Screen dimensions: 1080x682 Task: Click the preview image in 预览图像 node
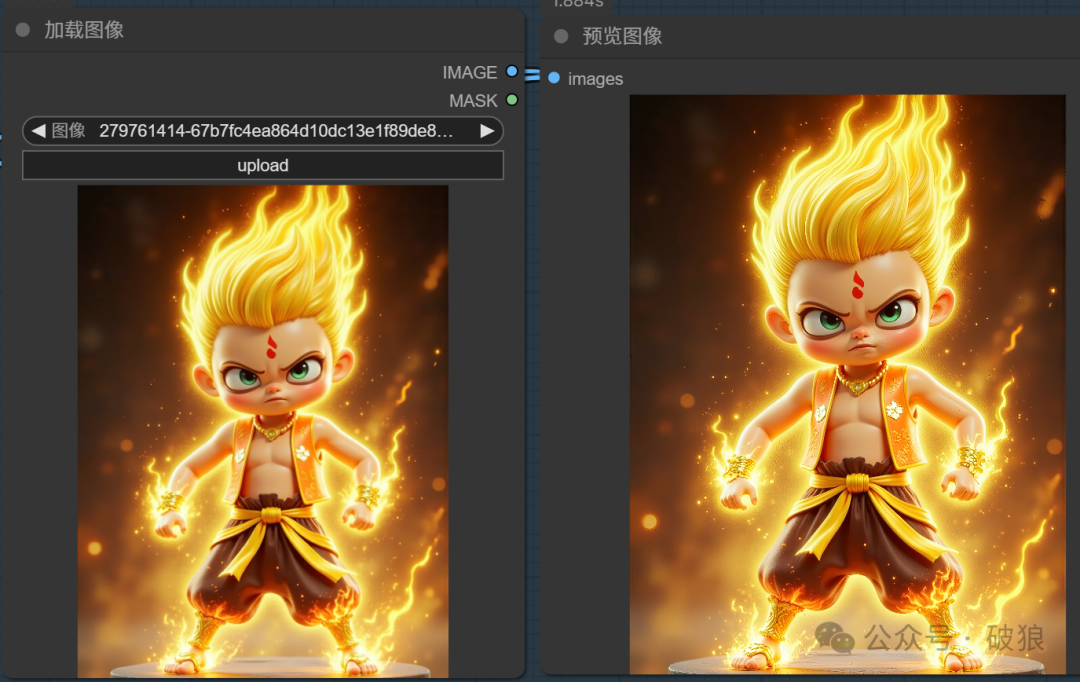tap(847, 384)
